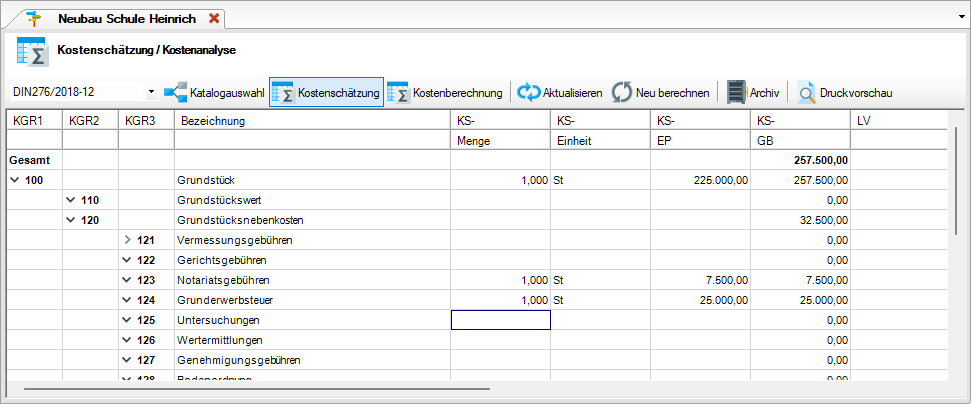
Task: Select the Grundstückswert GB value 0,00
Action: 800,200
